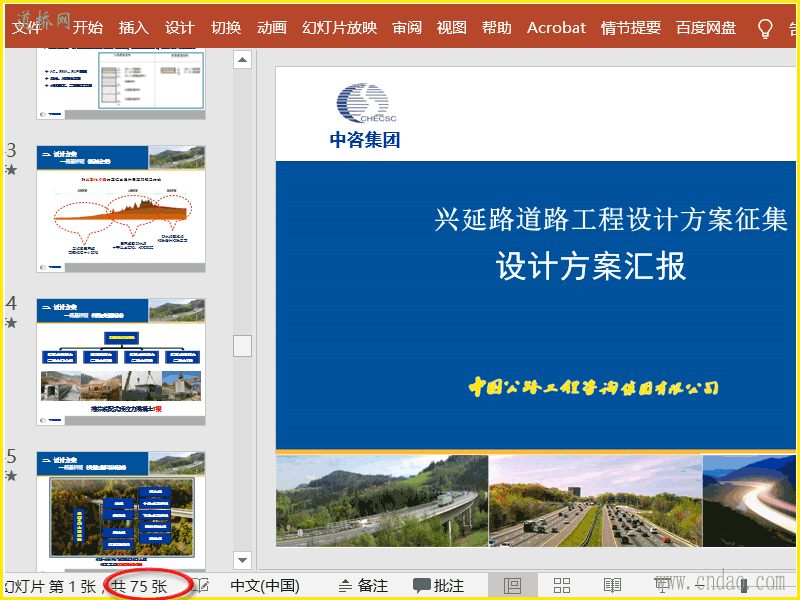Open the 批注 comments pane

(x=439, y=586)
